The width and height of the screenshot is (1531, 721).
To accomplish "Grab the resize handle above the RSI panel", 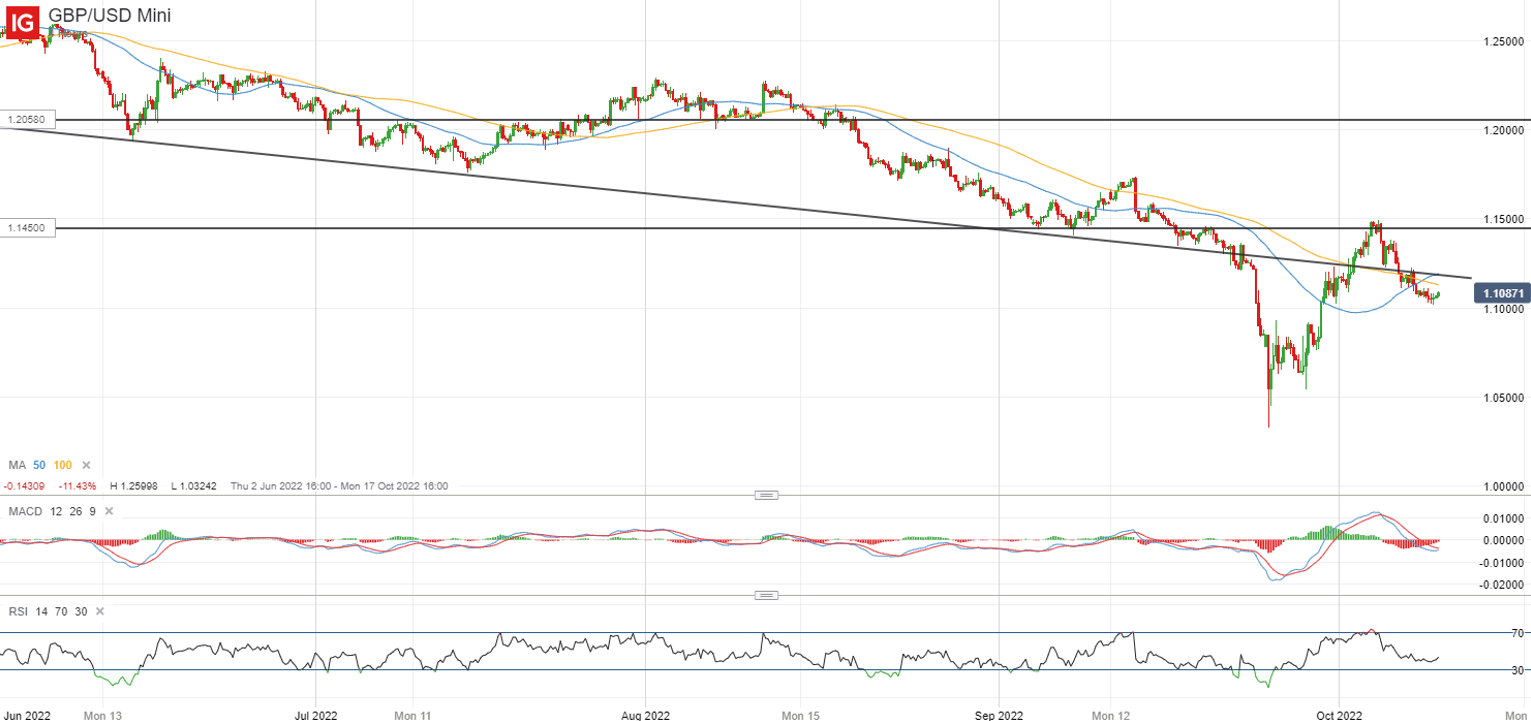I will (766, 595).
